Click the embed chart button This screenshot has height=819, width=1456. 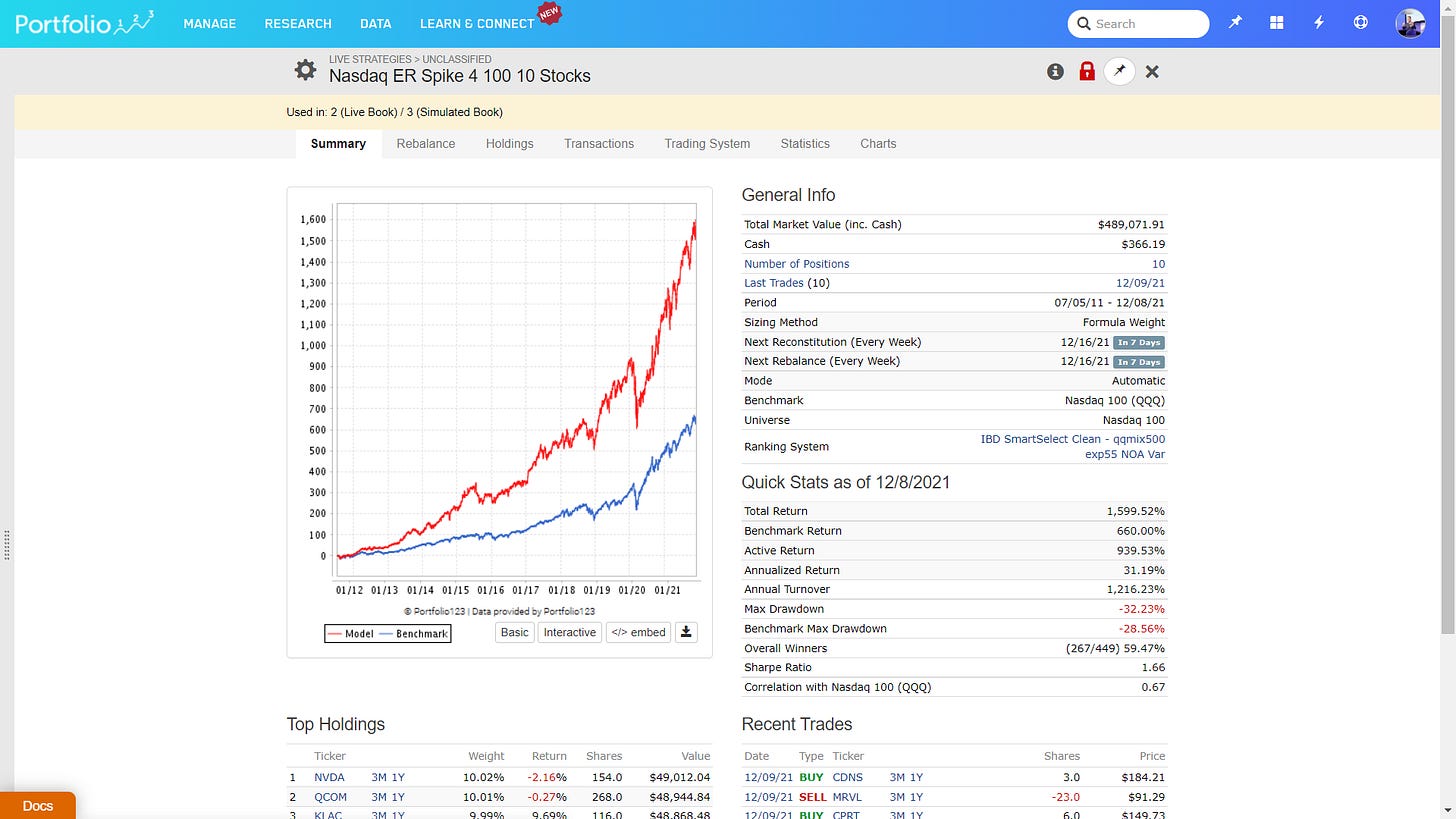tap(638, 632)
